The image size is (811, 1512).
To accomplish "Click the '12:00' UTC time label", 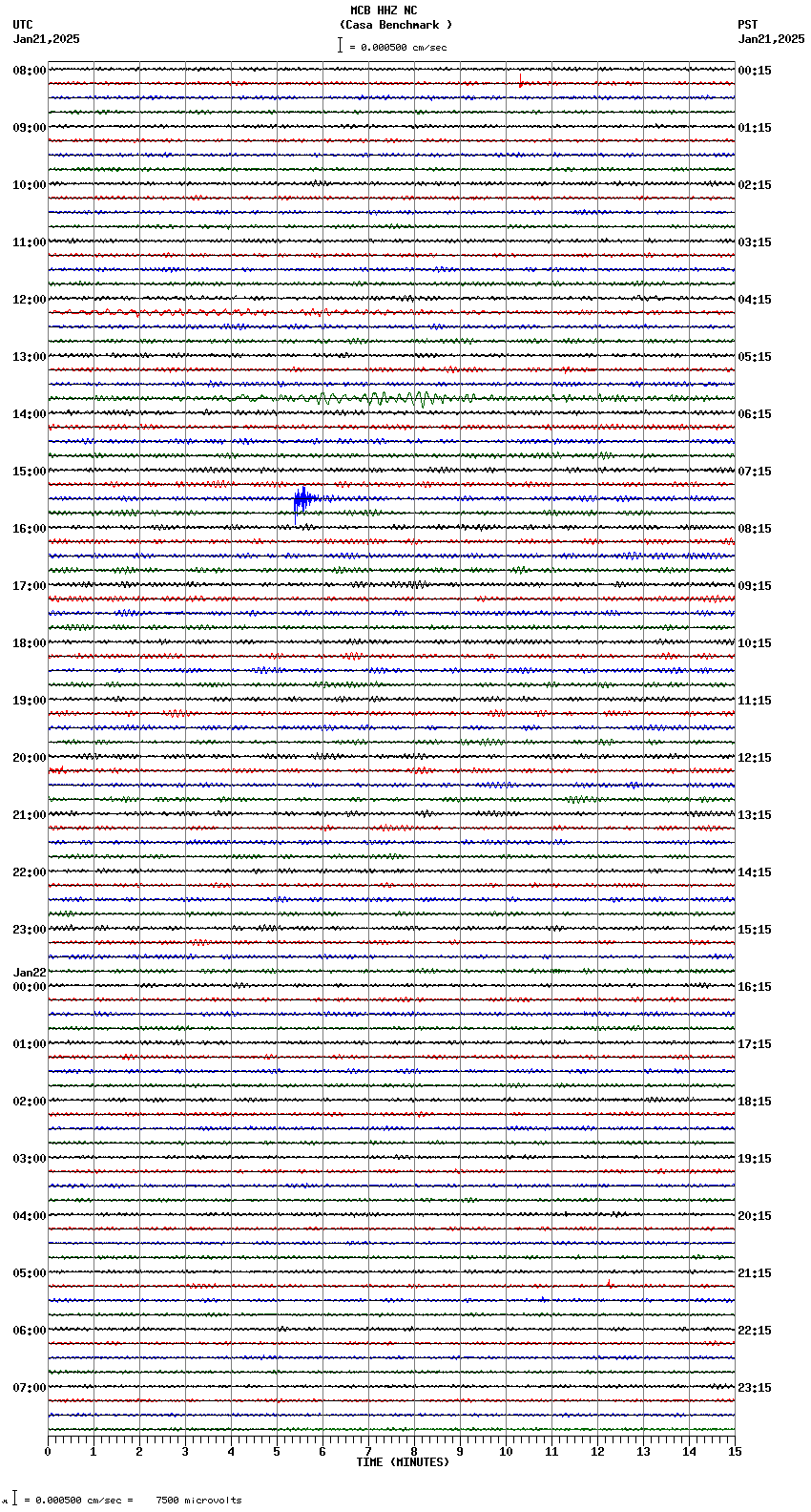I will pos(30,300).
